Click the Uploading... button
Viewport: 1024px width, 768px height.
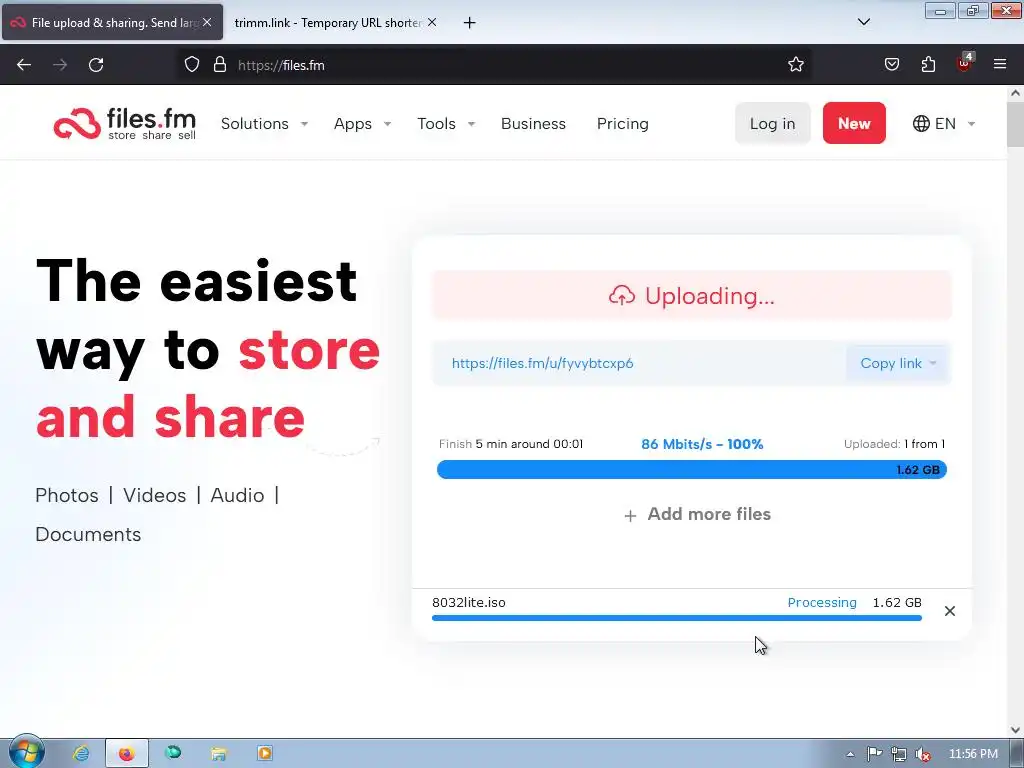coord(692,296)
